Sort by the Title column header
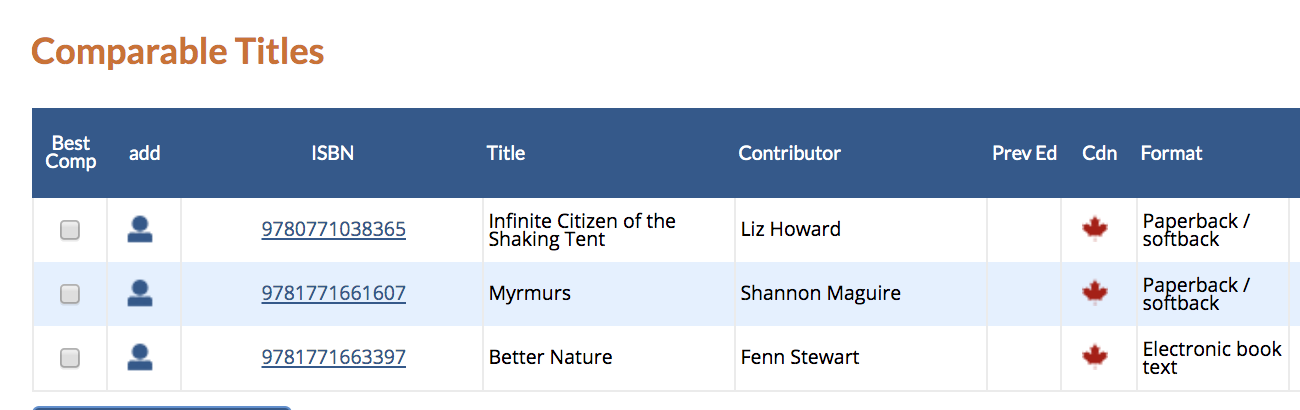 click(x=506, y=153)
